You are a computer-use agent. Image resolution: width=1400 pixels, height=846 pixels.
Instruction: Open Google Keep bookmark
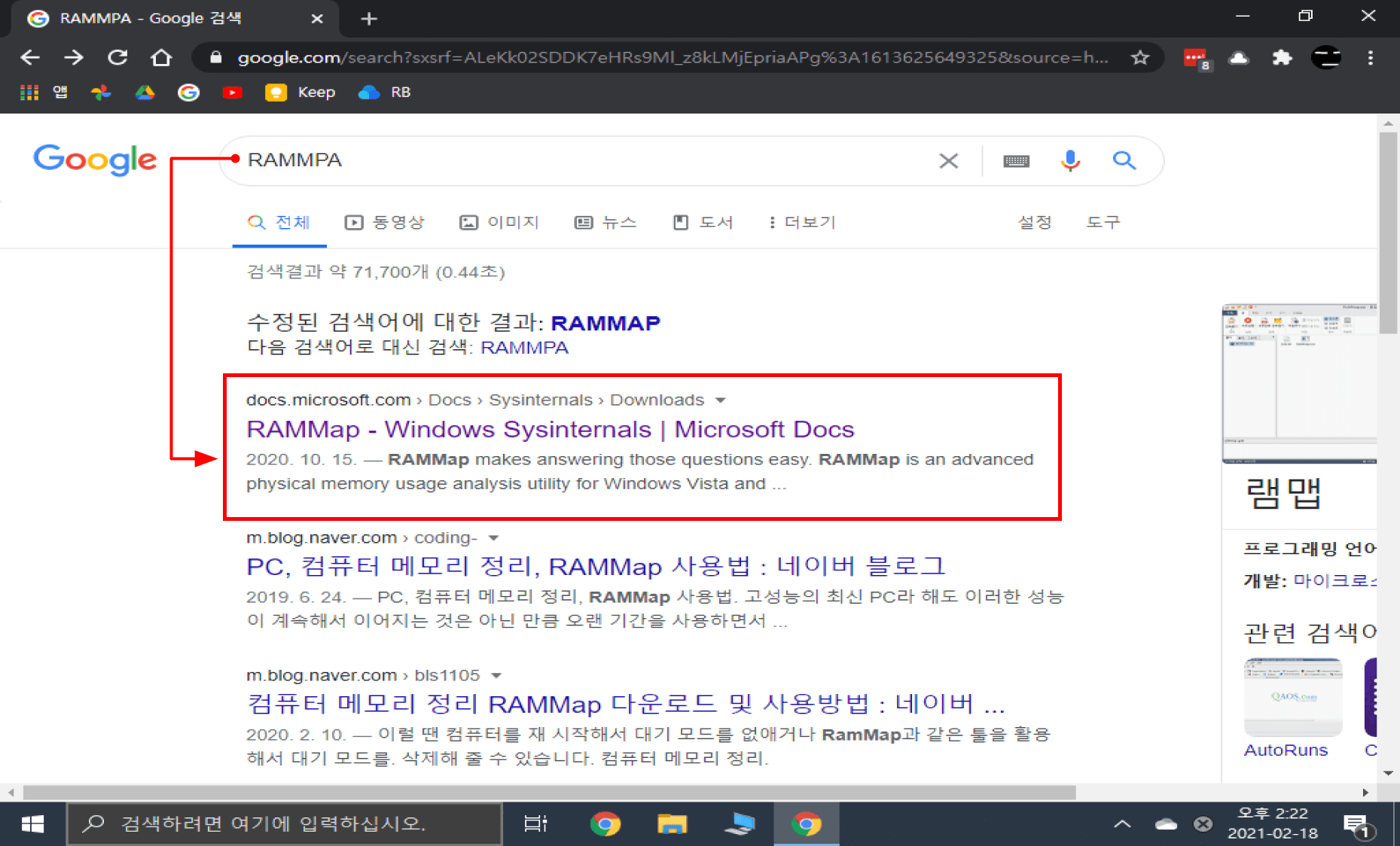(300, 92)
